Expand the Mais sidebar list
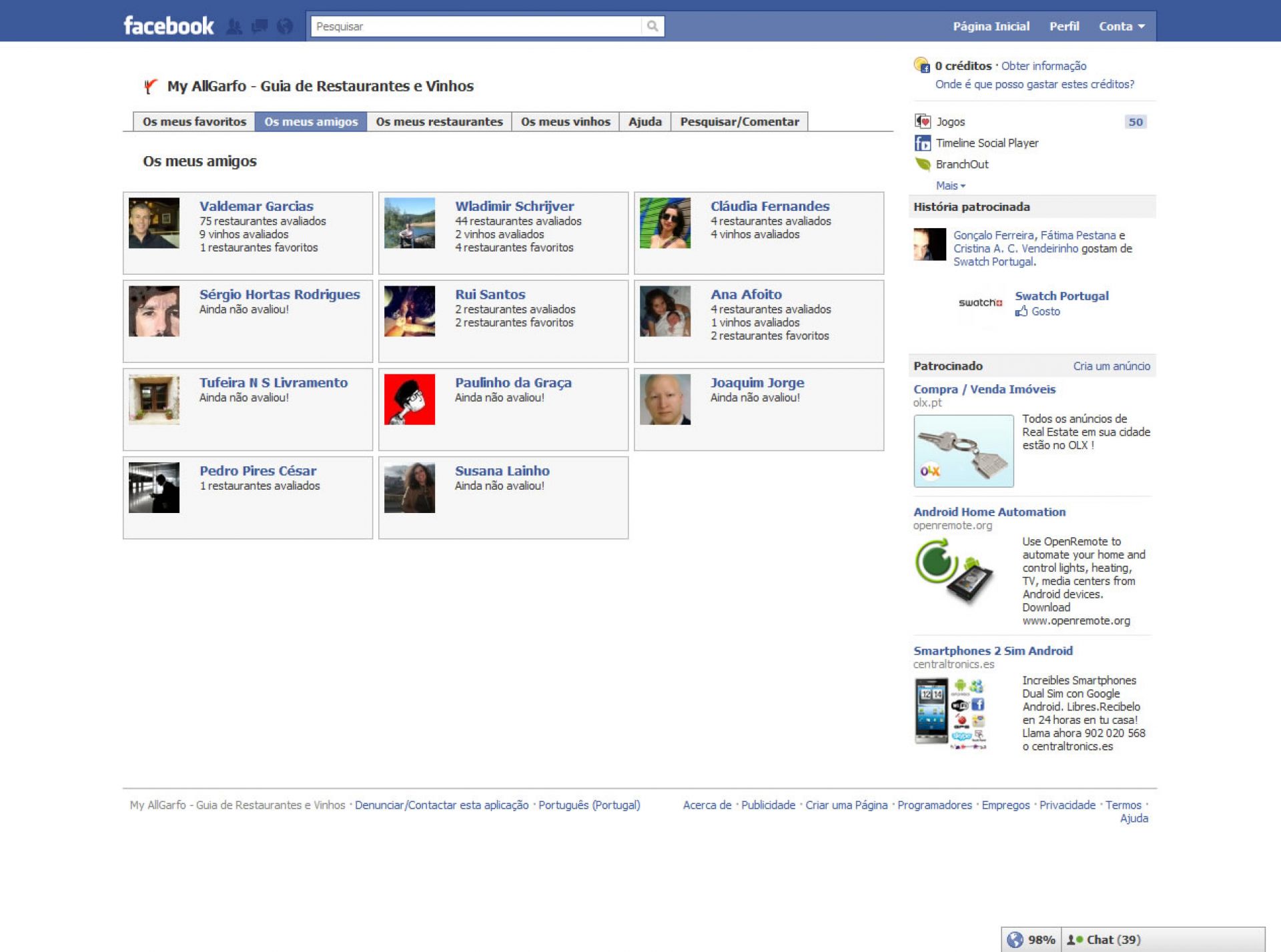The image size is (1281, 952). pos(950,185)
